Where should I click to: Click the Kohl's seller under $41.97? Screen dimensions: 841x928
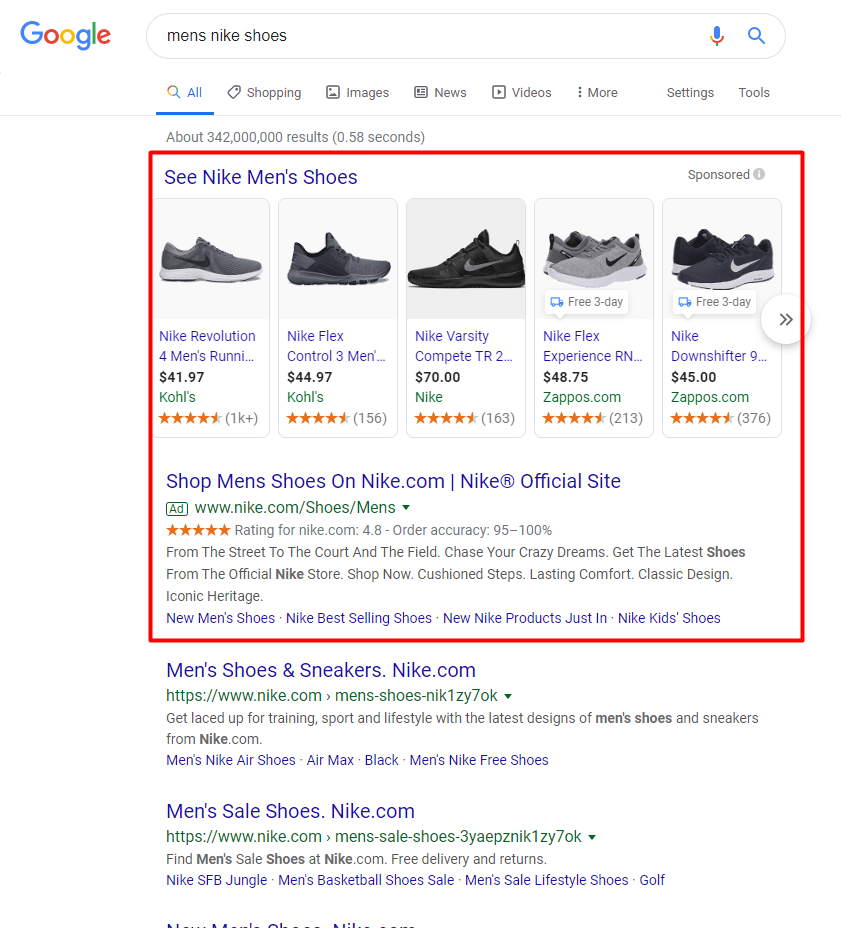(x=177, y=397)
